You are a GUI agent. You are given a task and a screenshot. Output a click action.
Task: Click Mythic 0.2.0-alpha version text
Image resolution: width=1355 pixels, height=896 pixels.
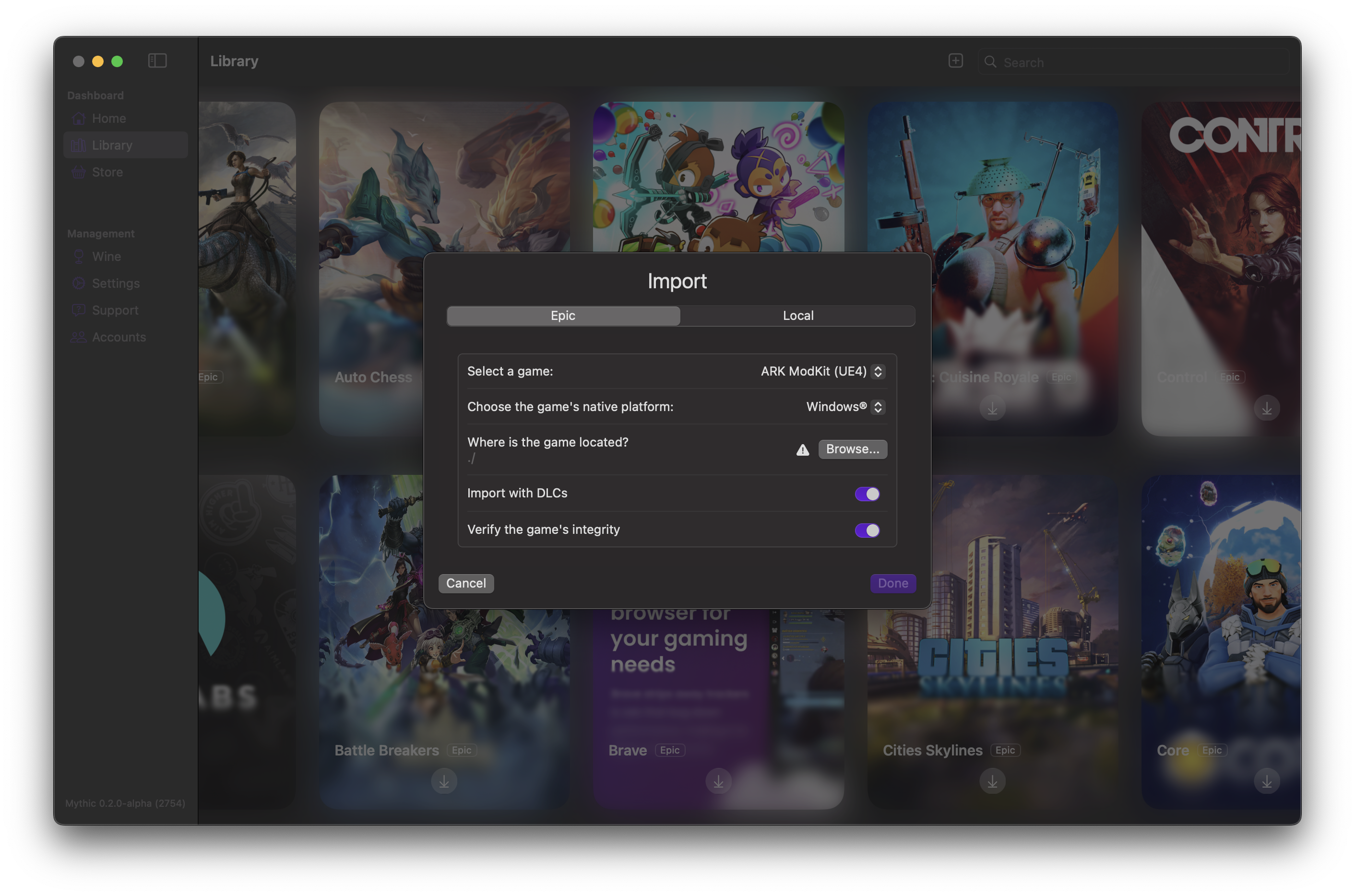coord(125,803)
